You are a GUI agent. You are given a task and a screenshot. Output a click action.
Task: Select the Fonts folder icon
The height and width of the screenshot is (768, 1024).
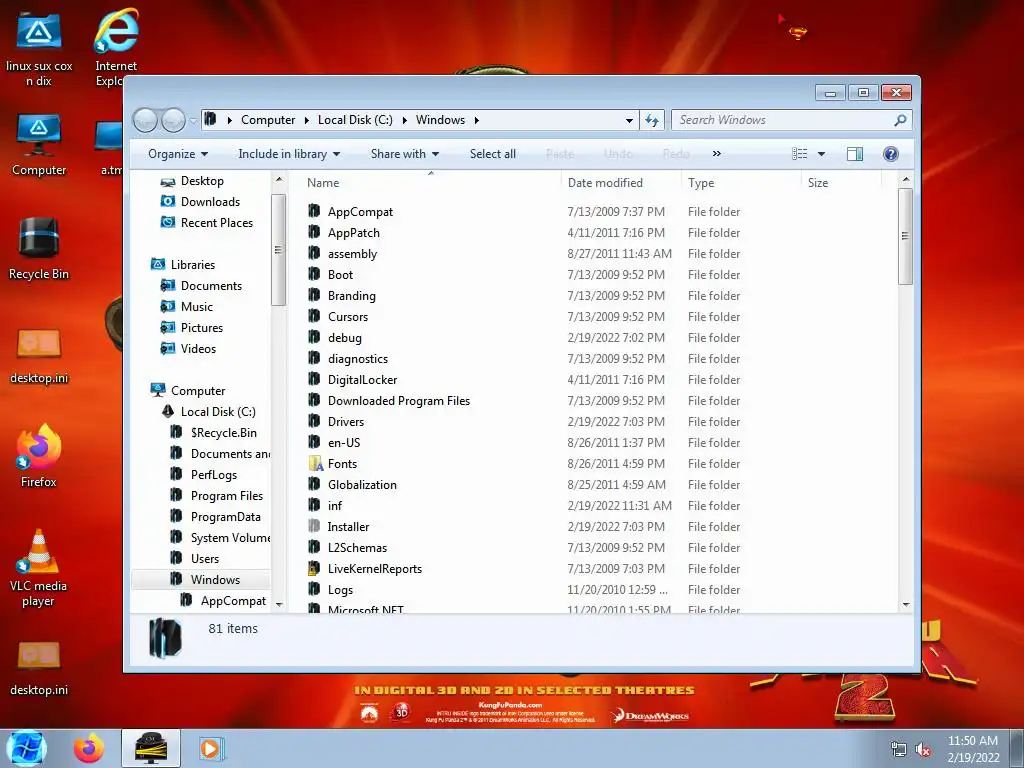(x=315, y=464)
